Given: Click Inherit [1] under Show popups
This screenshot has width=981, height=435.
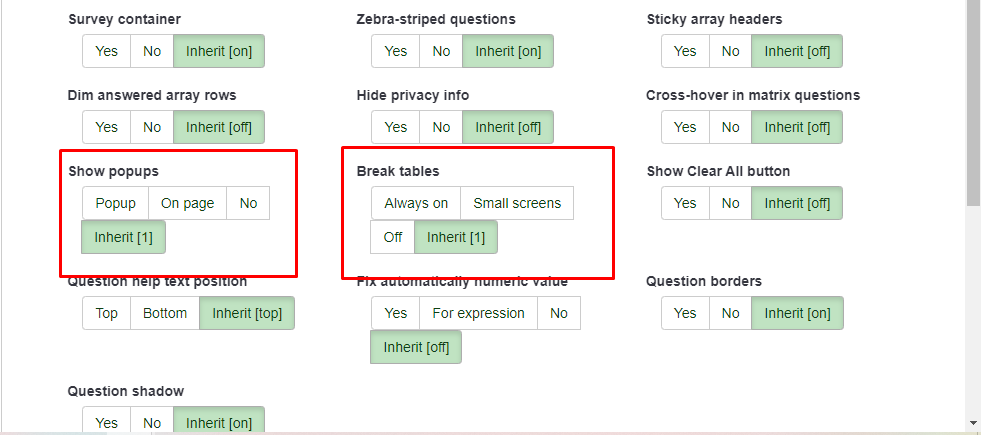Looking at the screenshot, I should [x=124, y=237].
